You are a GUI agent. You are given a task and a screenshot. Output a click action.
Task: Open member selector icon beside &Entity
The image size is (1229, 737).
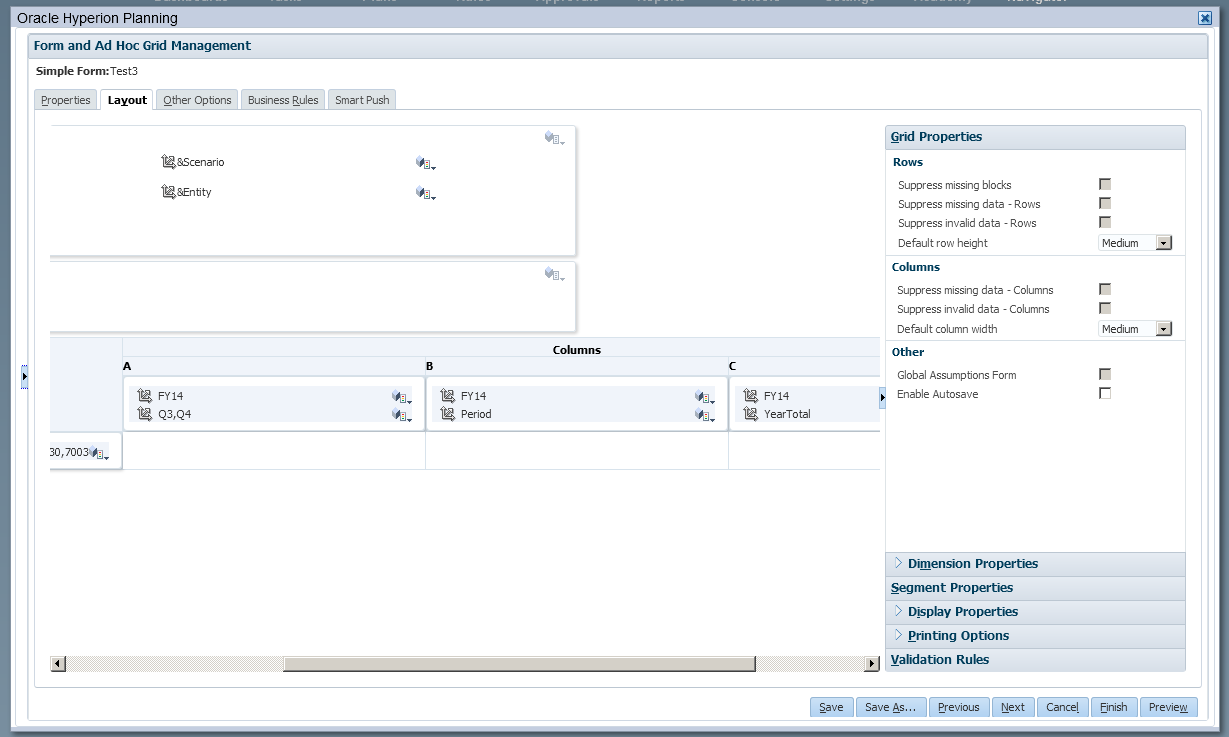[426, 193]
